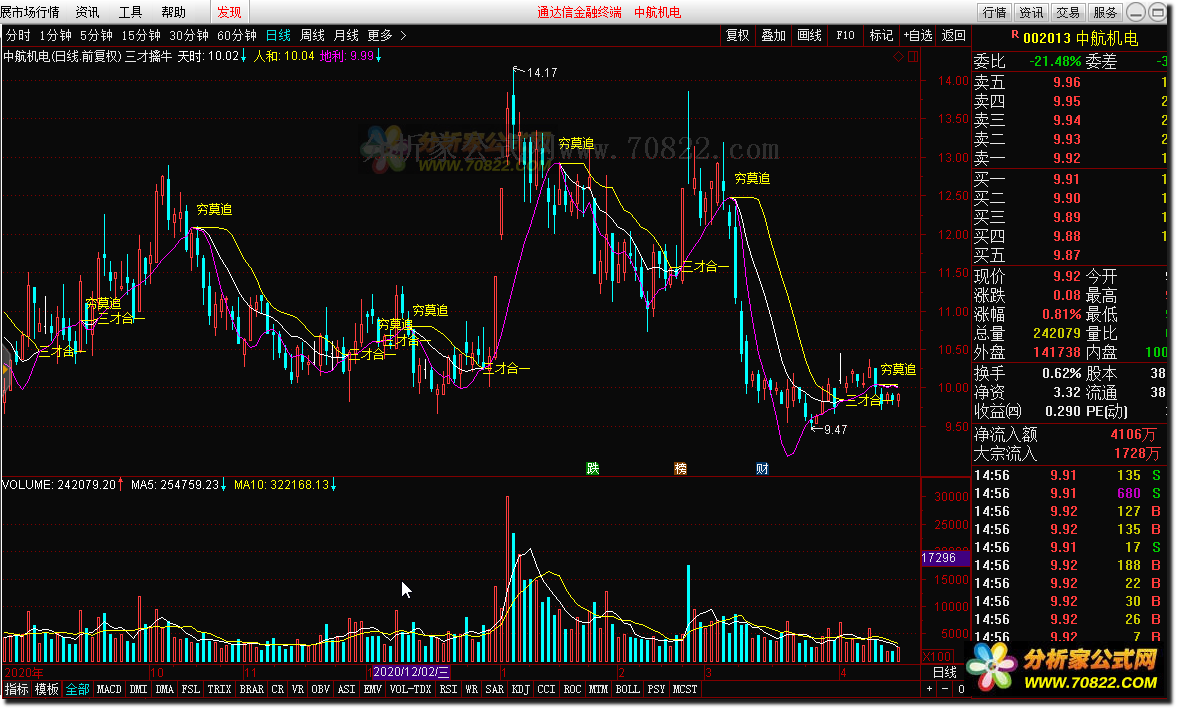Click the top-right 资讯 button
The height and width of the screenshot is (708, 1177).
(1031, 12)
